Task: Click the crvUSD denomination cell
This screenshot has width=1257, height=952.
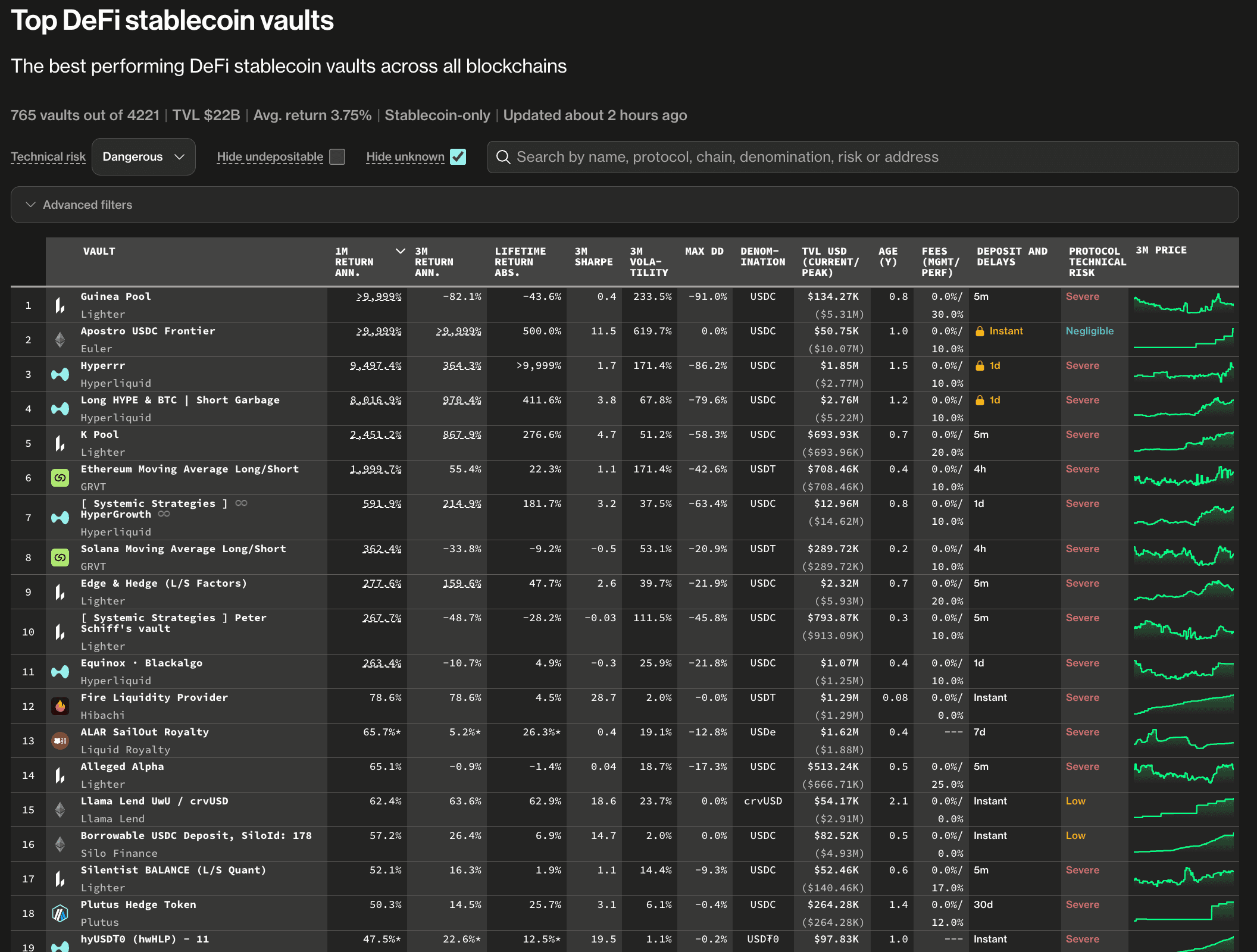Action: pyautogui.click(x=763, y=801)
